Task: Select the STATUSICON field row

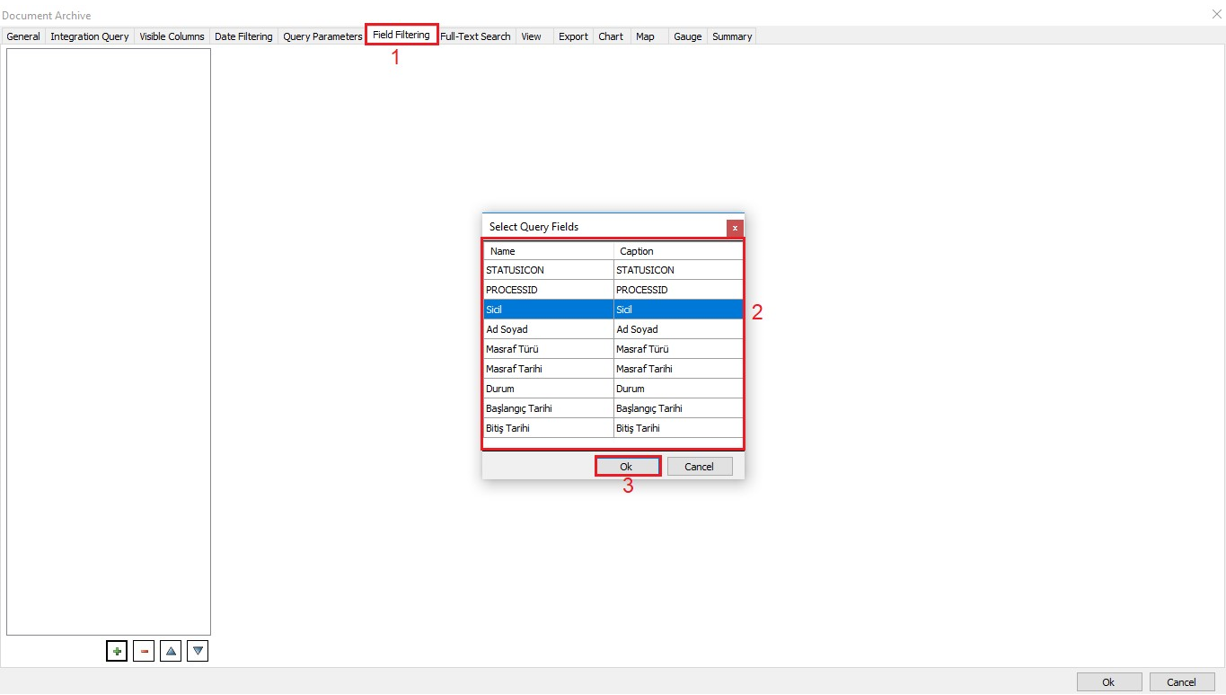Action: [x=548, y=270]
